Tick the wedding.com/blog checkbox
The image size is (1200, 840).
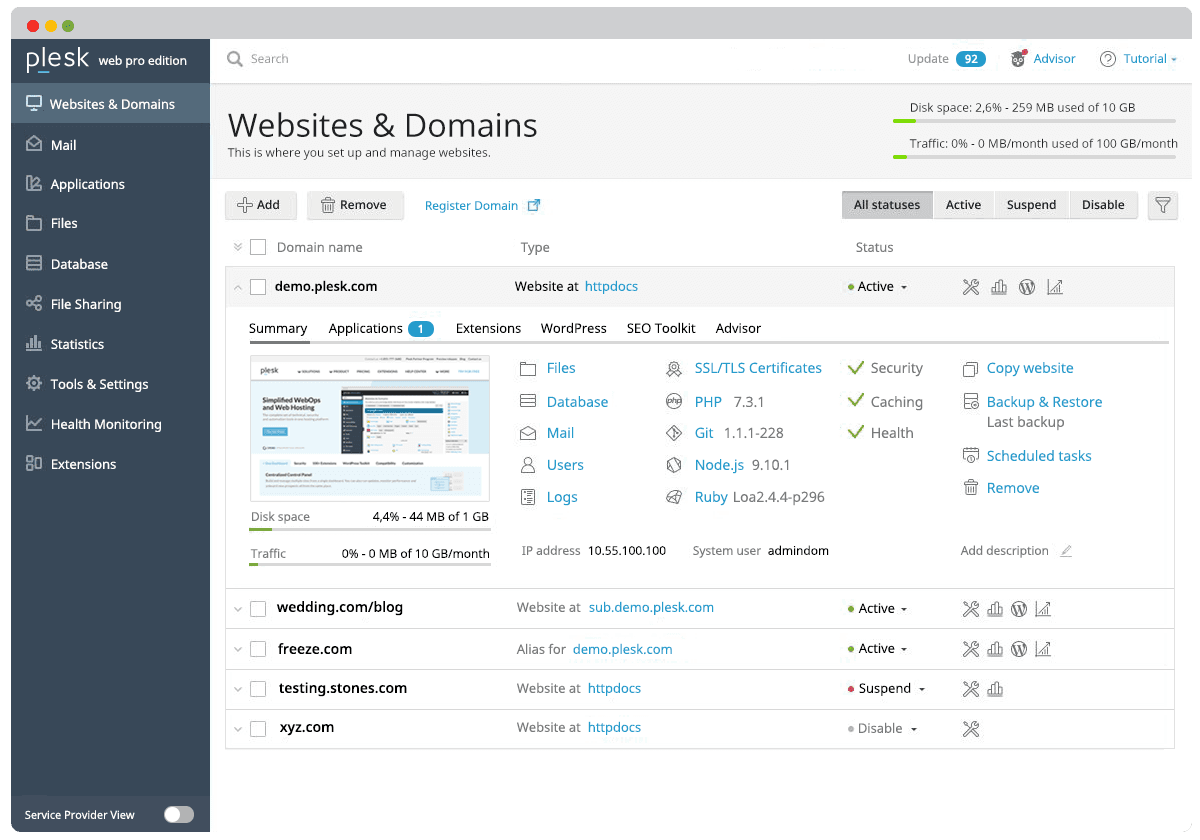258,608
